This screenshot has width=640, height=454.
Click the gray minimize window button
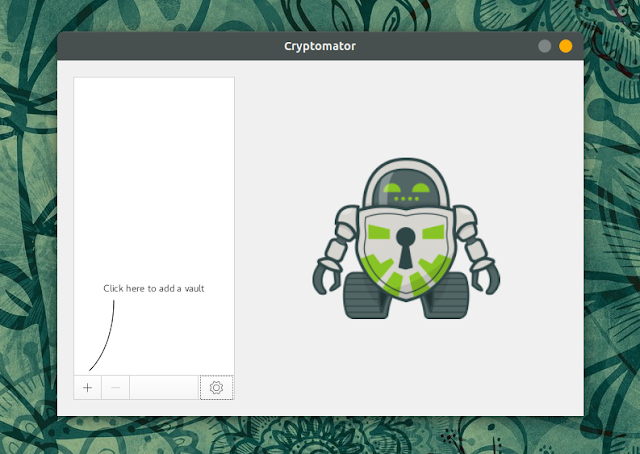point(544,46)
